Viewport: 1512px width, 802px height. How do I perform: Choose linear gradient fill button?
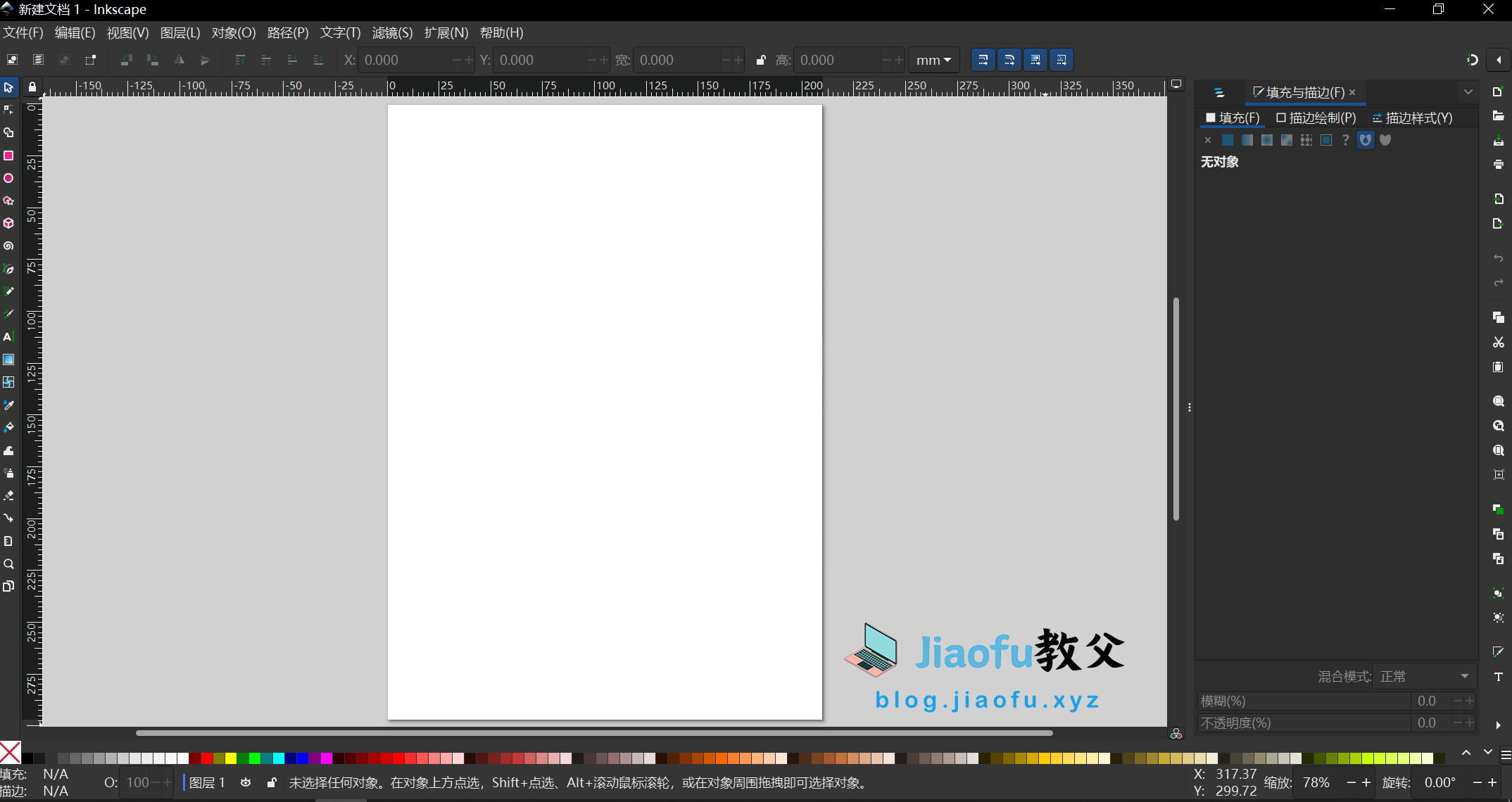(1247, 140)
